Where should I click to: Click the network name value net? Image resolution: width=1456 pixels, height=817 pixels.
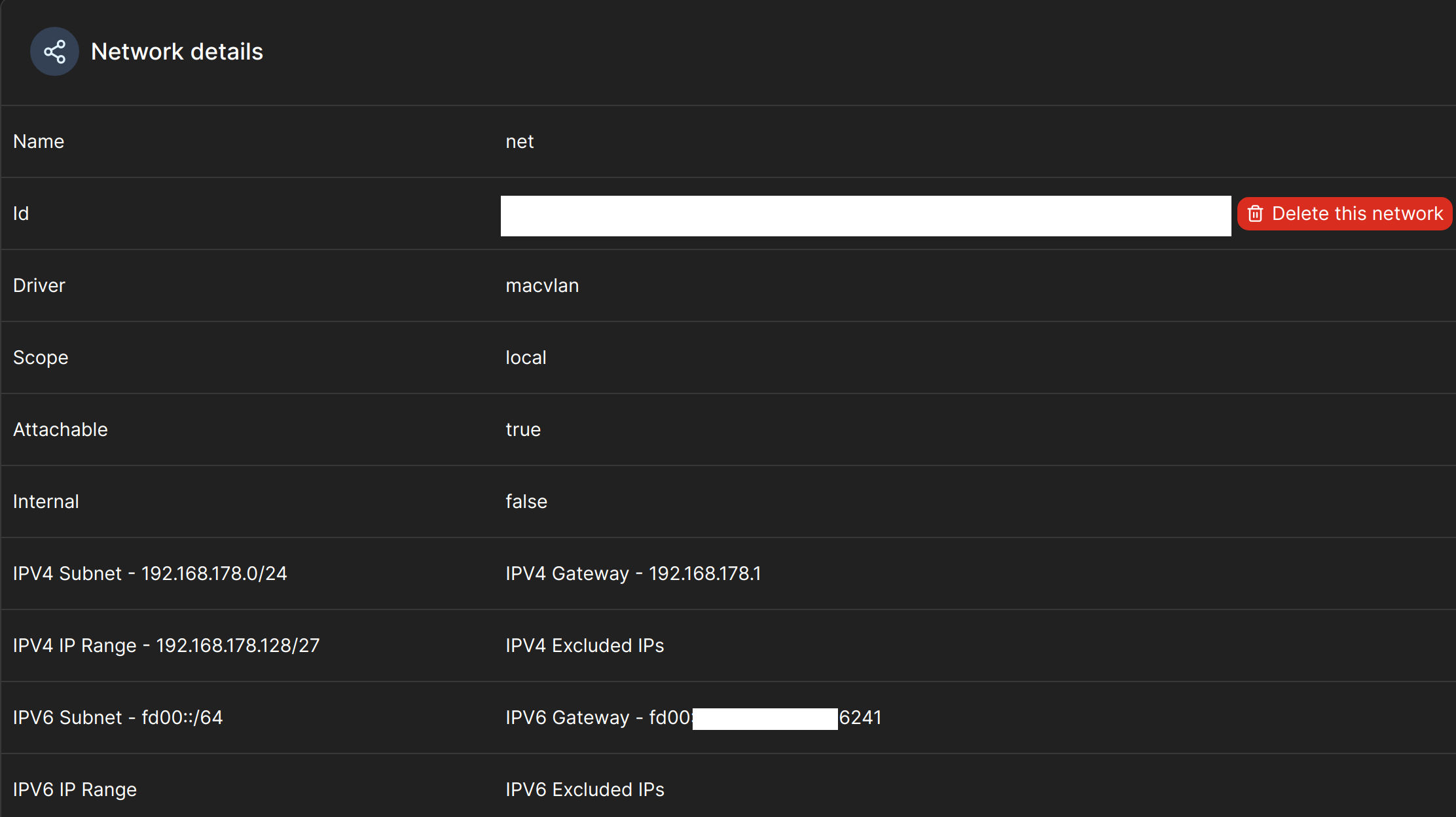tap(519, 141)
